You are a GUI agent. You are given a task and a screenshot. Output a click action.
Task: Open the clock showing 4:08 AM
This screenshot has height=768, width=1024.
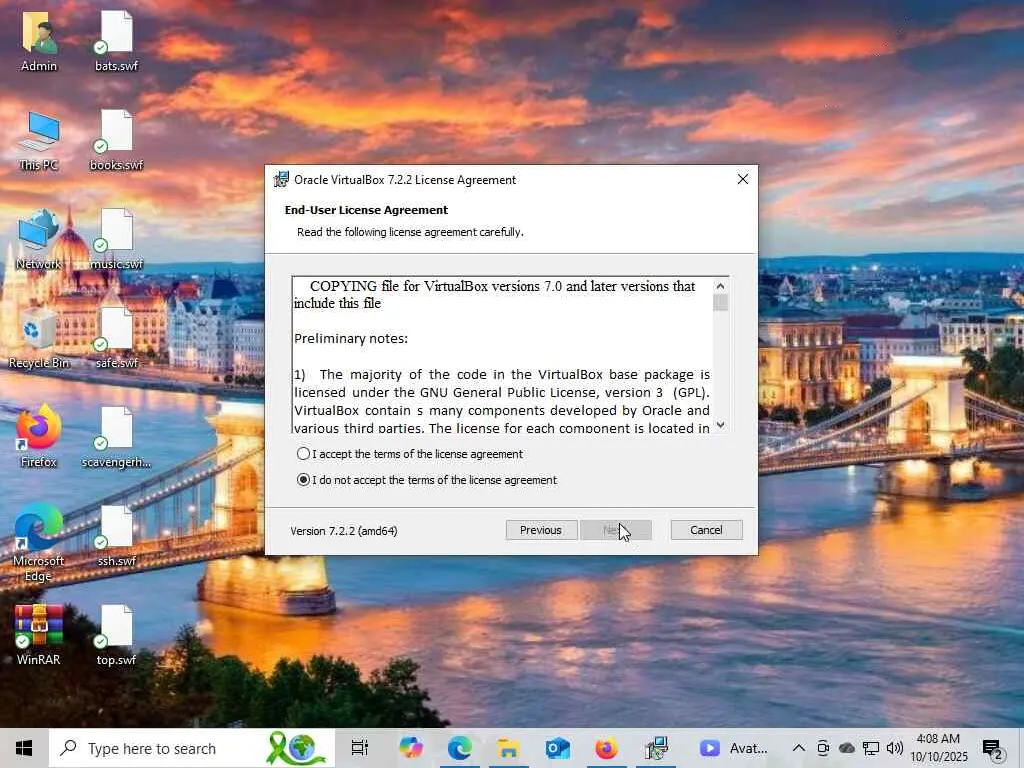pyautogui.click(x=938, y=748)
